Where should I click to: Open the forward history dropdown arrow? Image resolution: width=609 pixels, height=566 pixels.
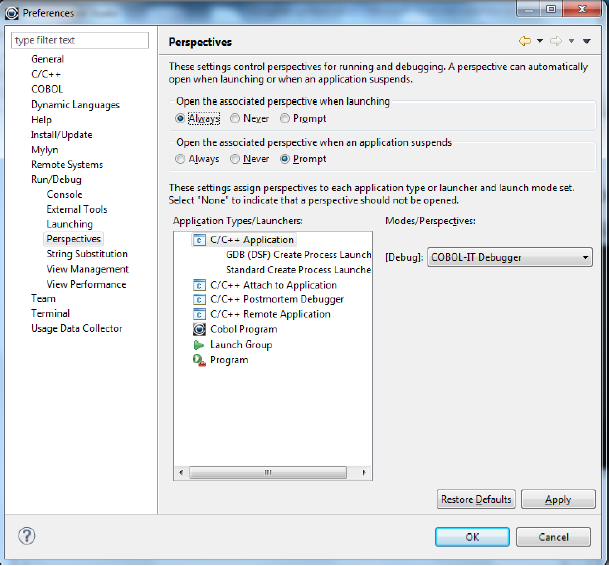[x=571, y=41]
